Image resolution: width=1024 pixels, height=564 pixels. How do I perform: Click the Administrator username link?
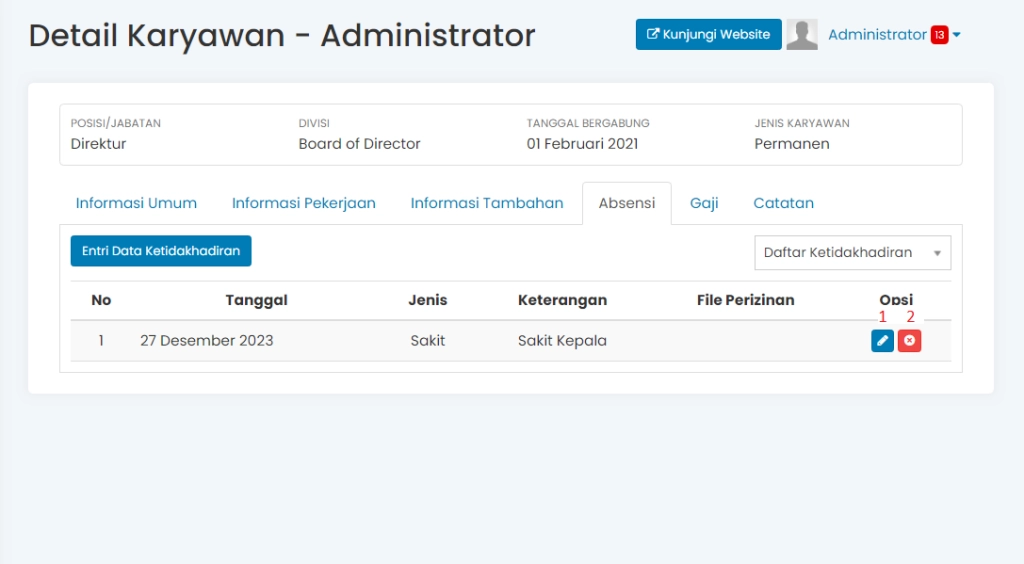pyautogui.click(x=877, y=35)
